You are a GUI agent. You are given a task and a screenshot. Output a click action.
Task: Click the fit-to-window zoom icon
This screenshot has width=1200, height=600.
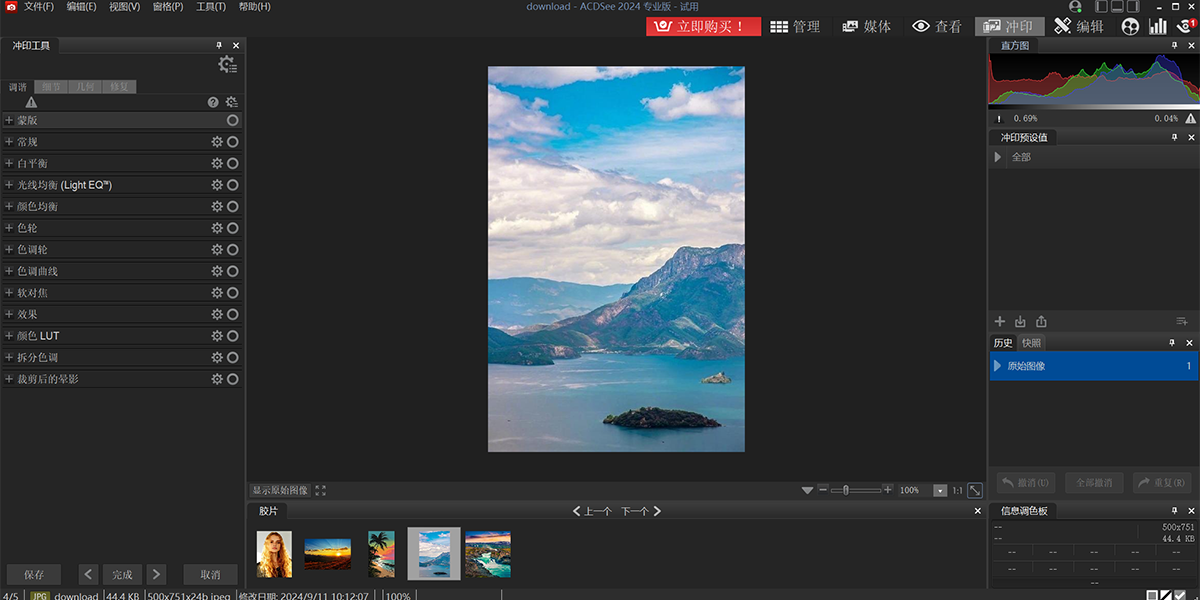pyautogui.click(x=975, y=490)
